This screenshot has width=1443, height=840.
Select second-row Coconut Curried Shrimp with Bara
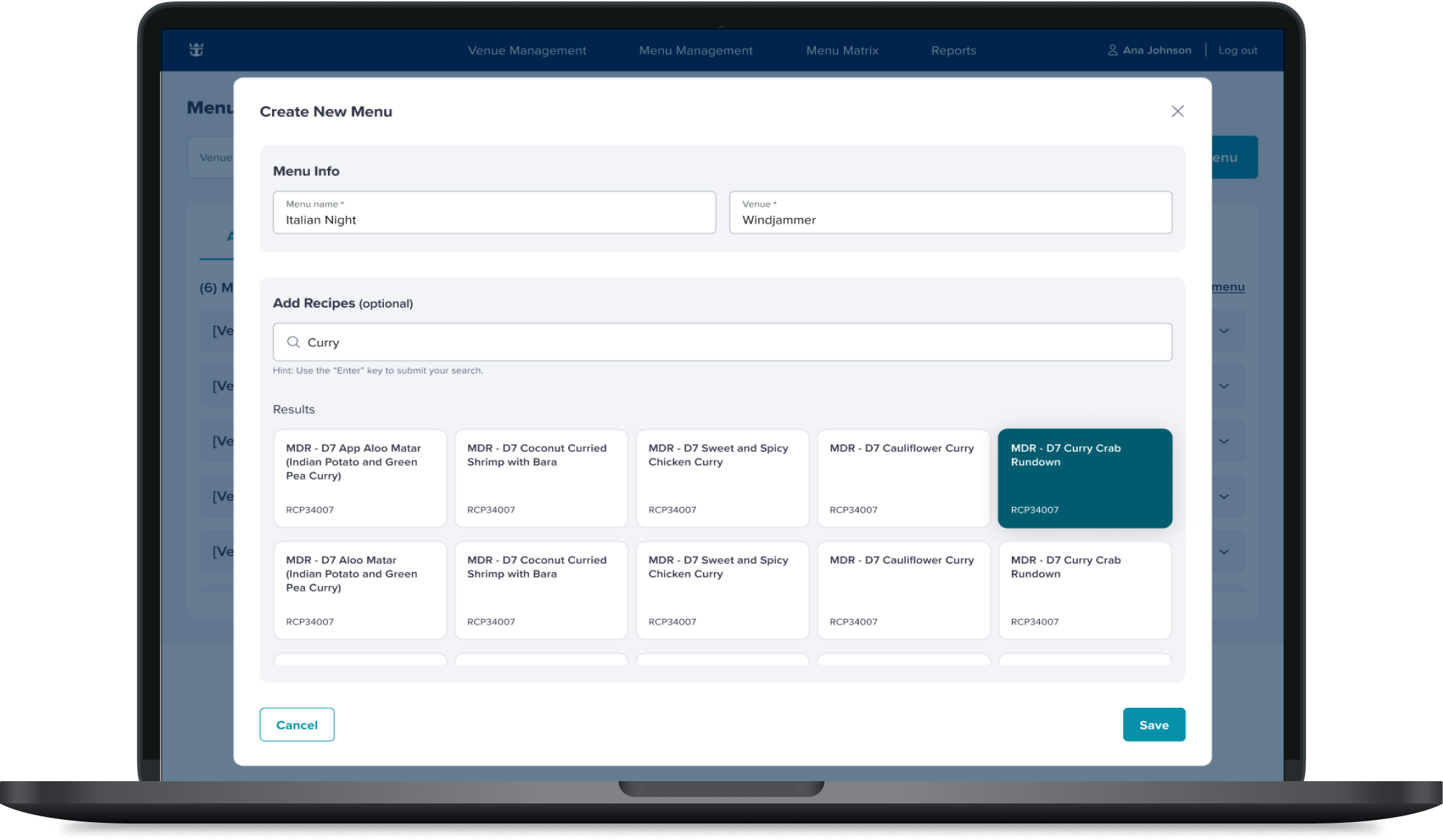pos(541,590)
